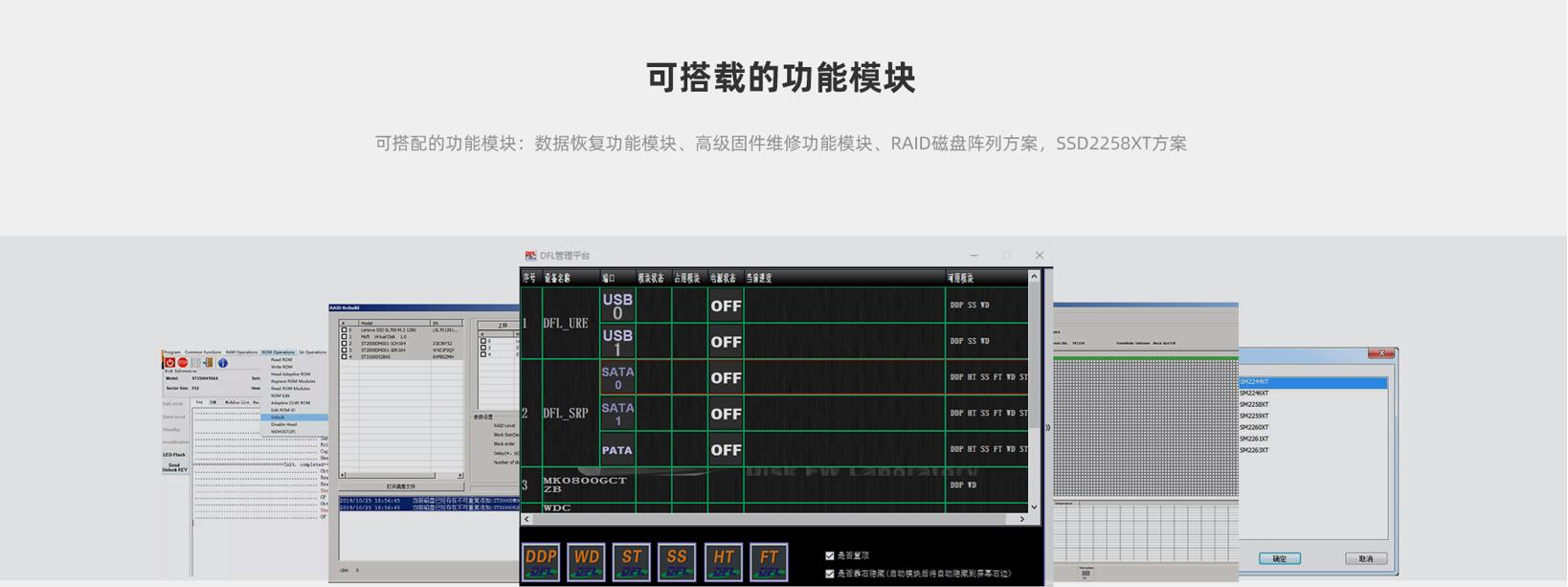1568x587 pixels.
Task: Open the ROM Operations menu
Action: (x=278, y=352)
